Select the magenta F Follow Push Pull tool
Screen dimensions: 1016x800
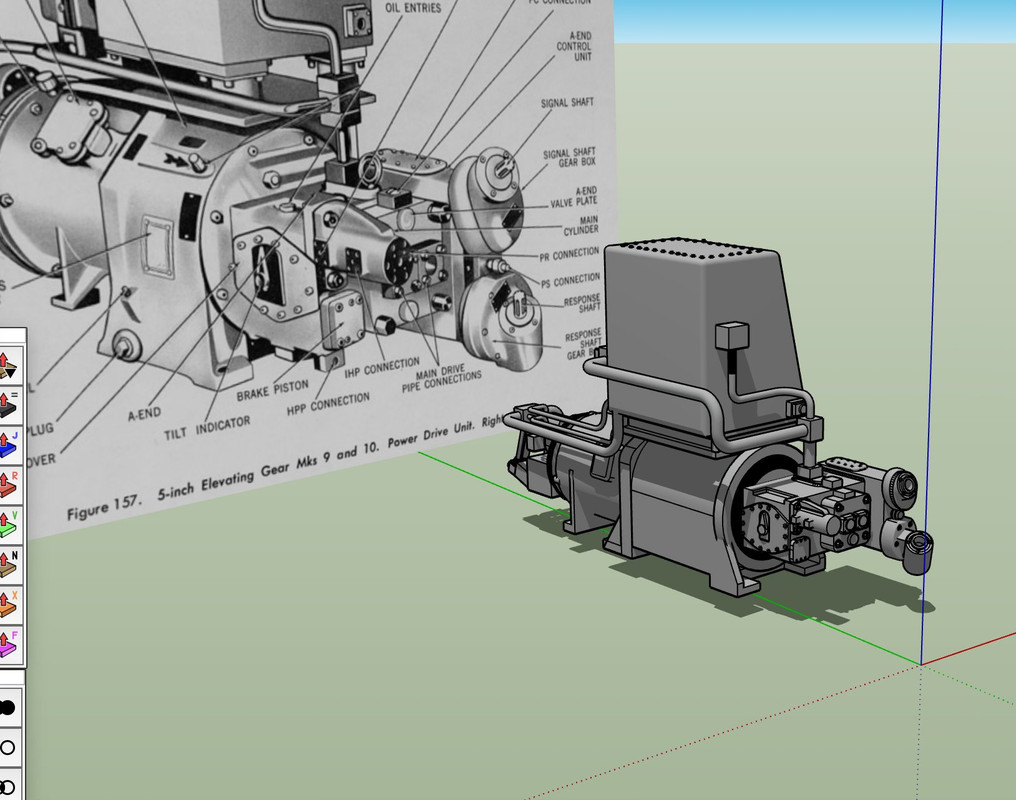(8, 644)
